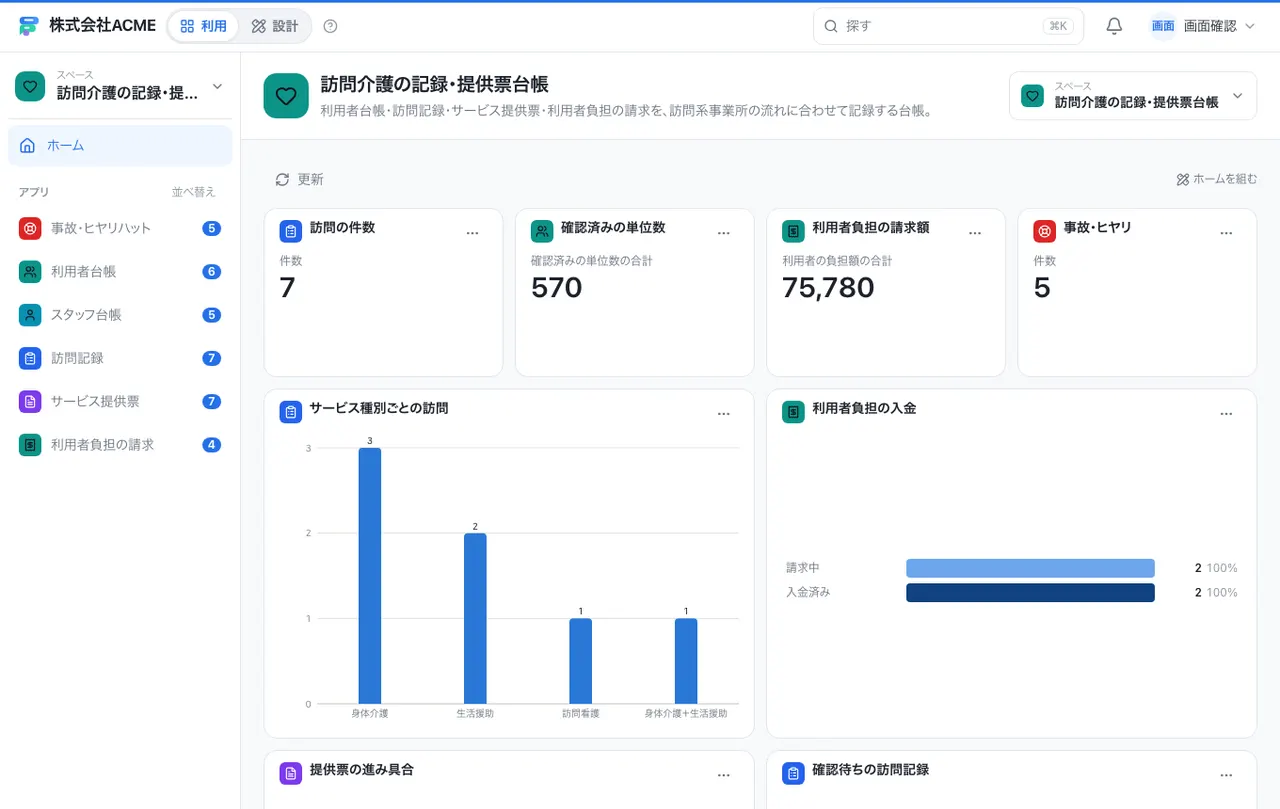Image resolution: width=1280 pixels, height=809 pixels.
Task: Open the header スペース dropdown
Action: coord(1132,96)
